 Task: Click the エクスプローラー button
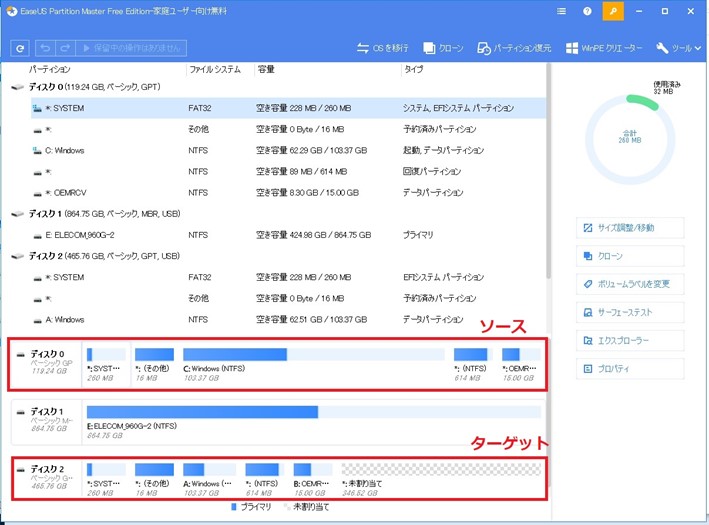coord(630,341)
